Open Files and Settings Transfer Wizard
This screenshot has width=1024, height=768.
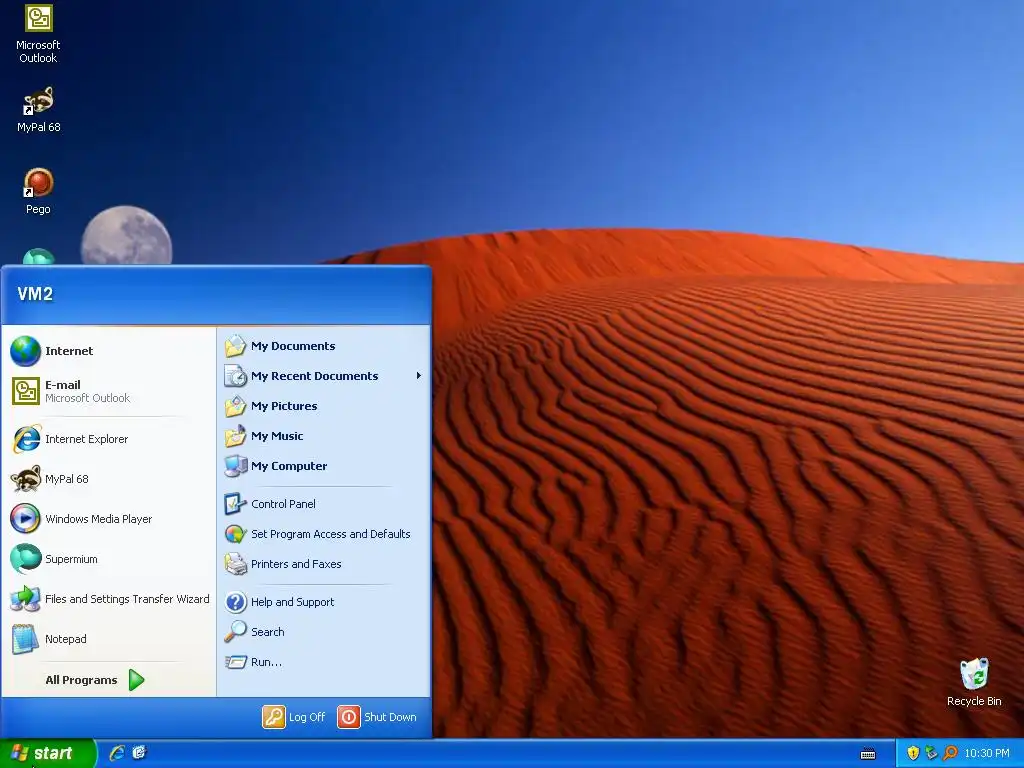(x=110, y=599)
